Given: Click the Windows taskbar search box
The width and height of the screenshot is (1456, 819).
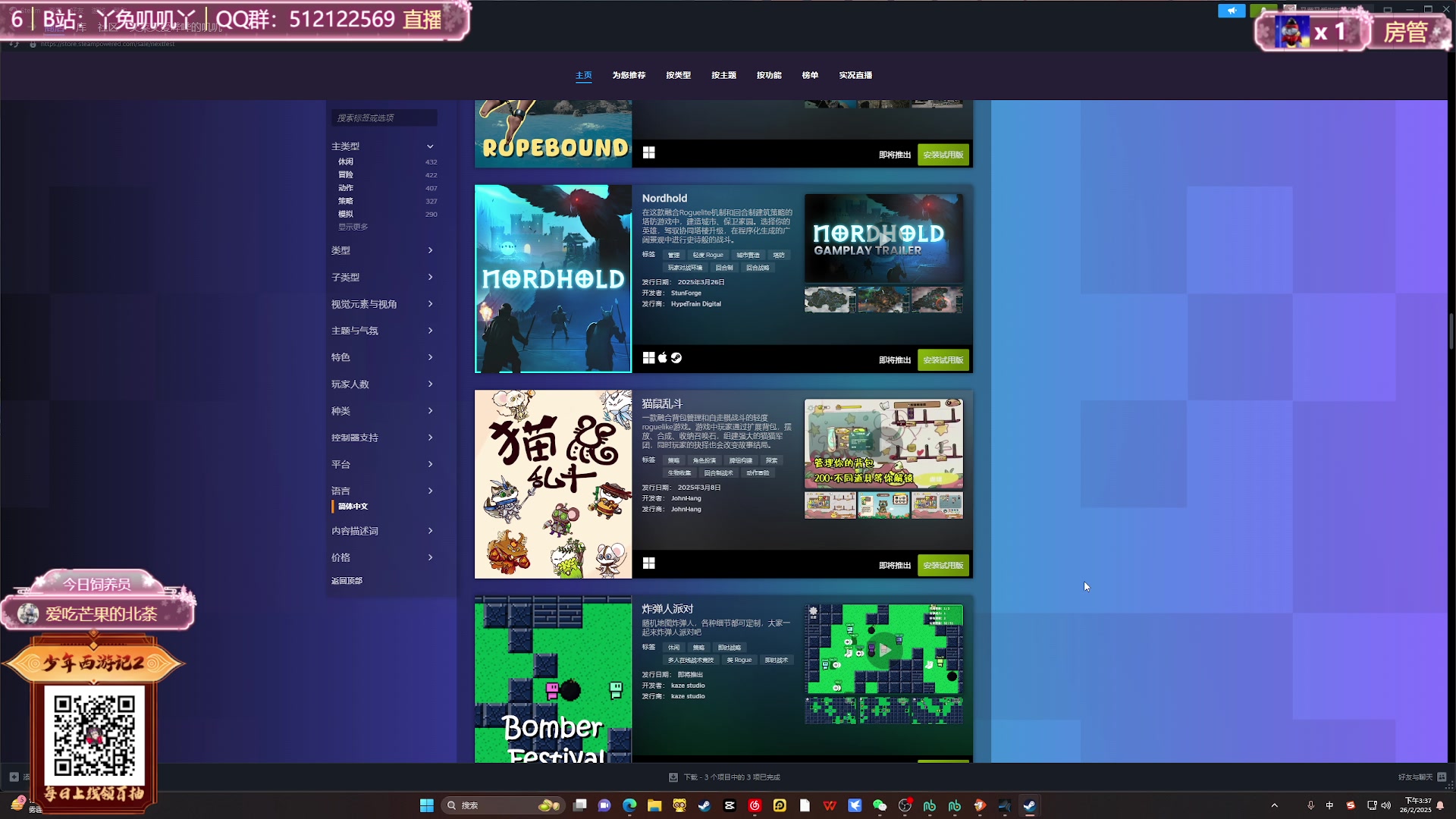Looking at the screenshot, I should coord(504,805).
